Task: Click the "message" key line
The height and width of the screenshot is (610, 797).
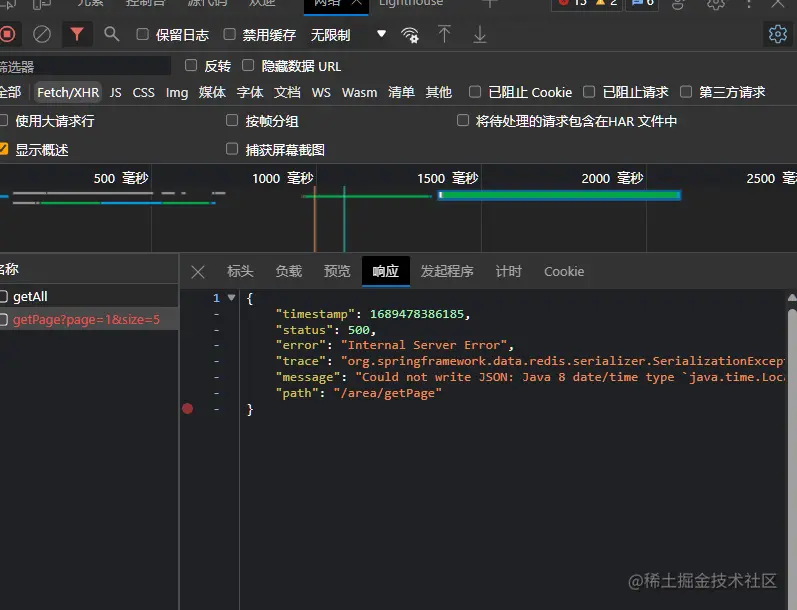Action: click(308, 377)
